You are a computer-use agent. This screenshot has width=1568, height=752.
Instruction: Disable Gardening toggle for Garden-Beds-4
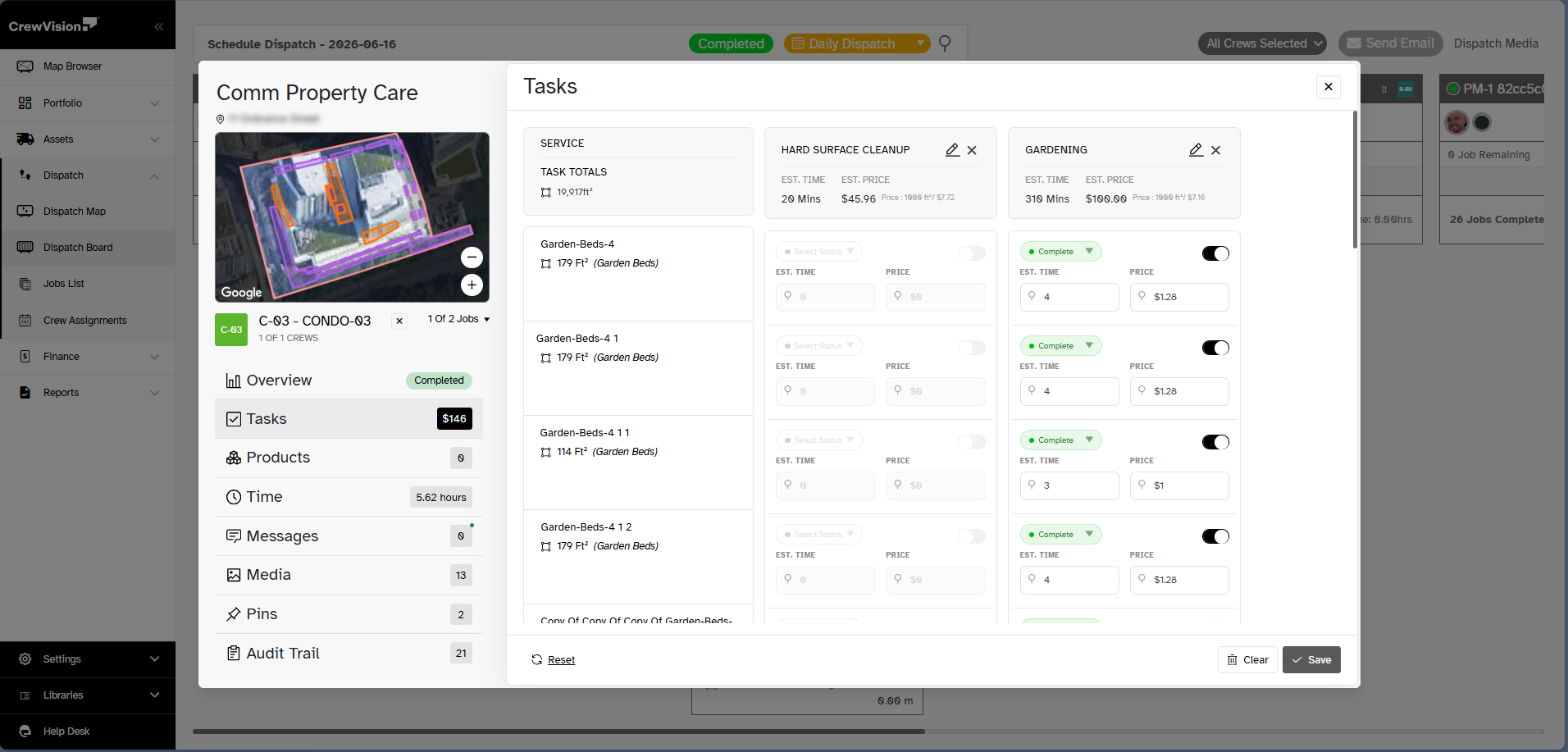coord(1215,253)
